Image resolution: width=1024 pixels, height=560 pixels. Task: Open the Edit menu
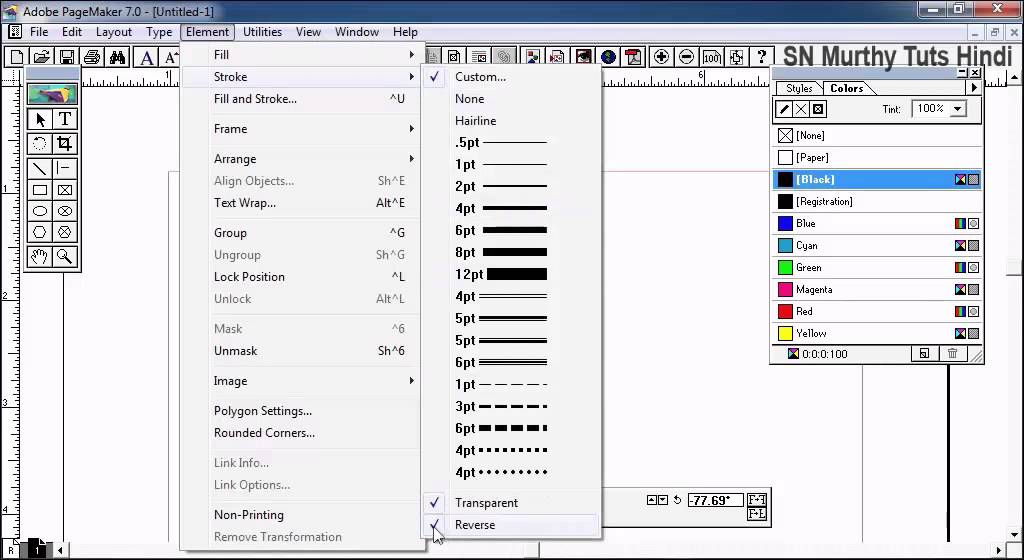pos(72,32)
